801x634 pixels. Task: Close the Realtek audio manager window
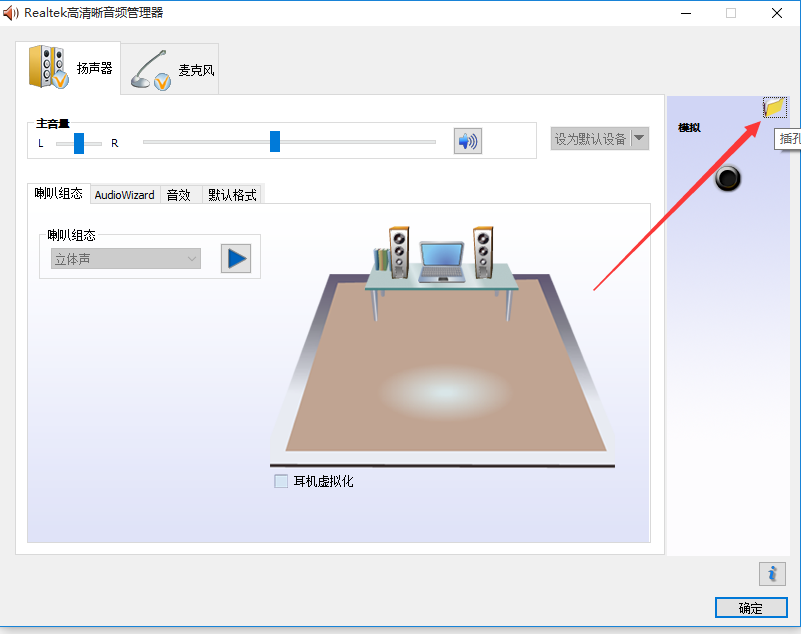776,13
